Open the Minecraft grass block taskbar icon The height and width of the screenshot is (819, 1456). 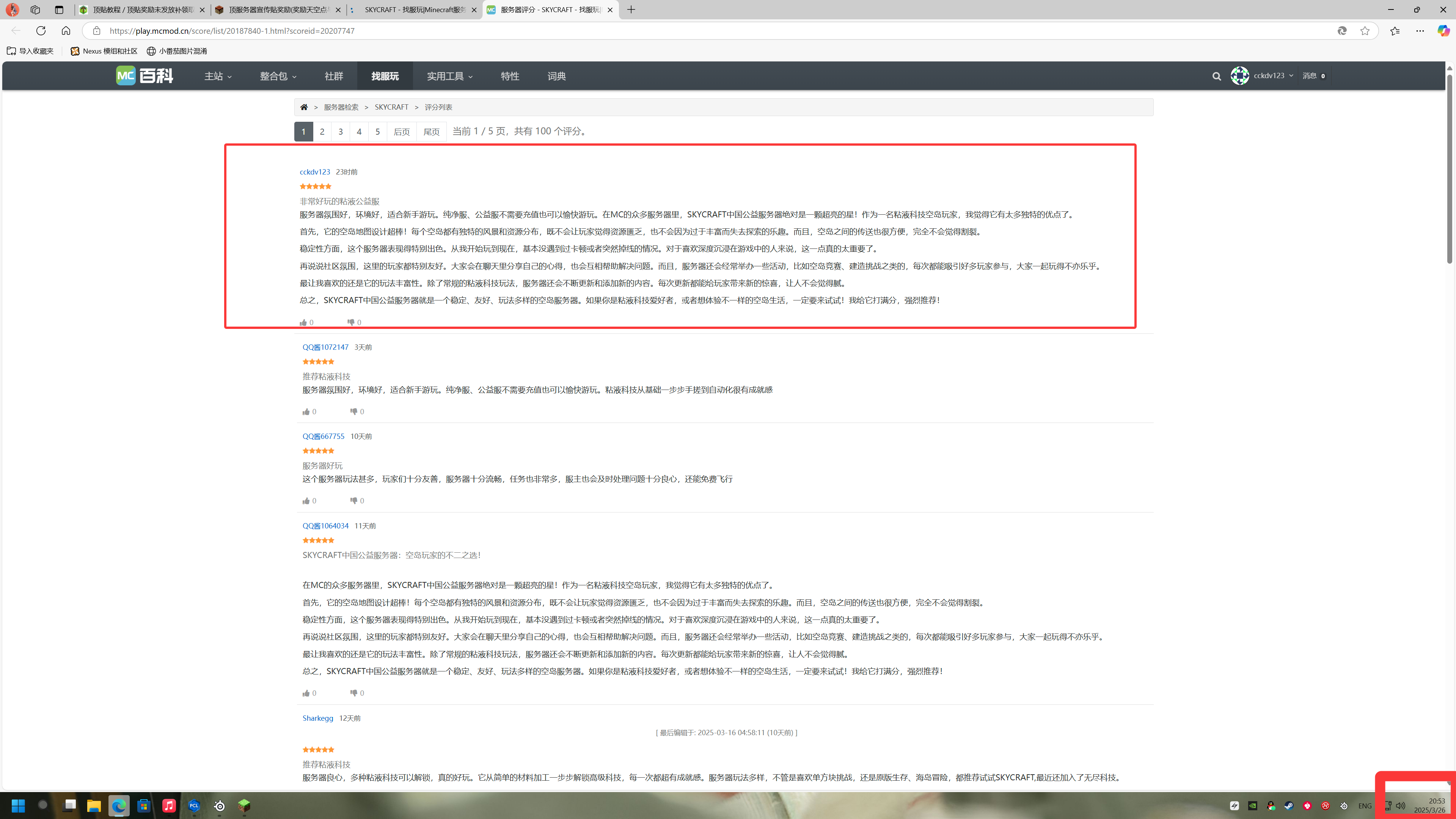[x=243, y=805]
